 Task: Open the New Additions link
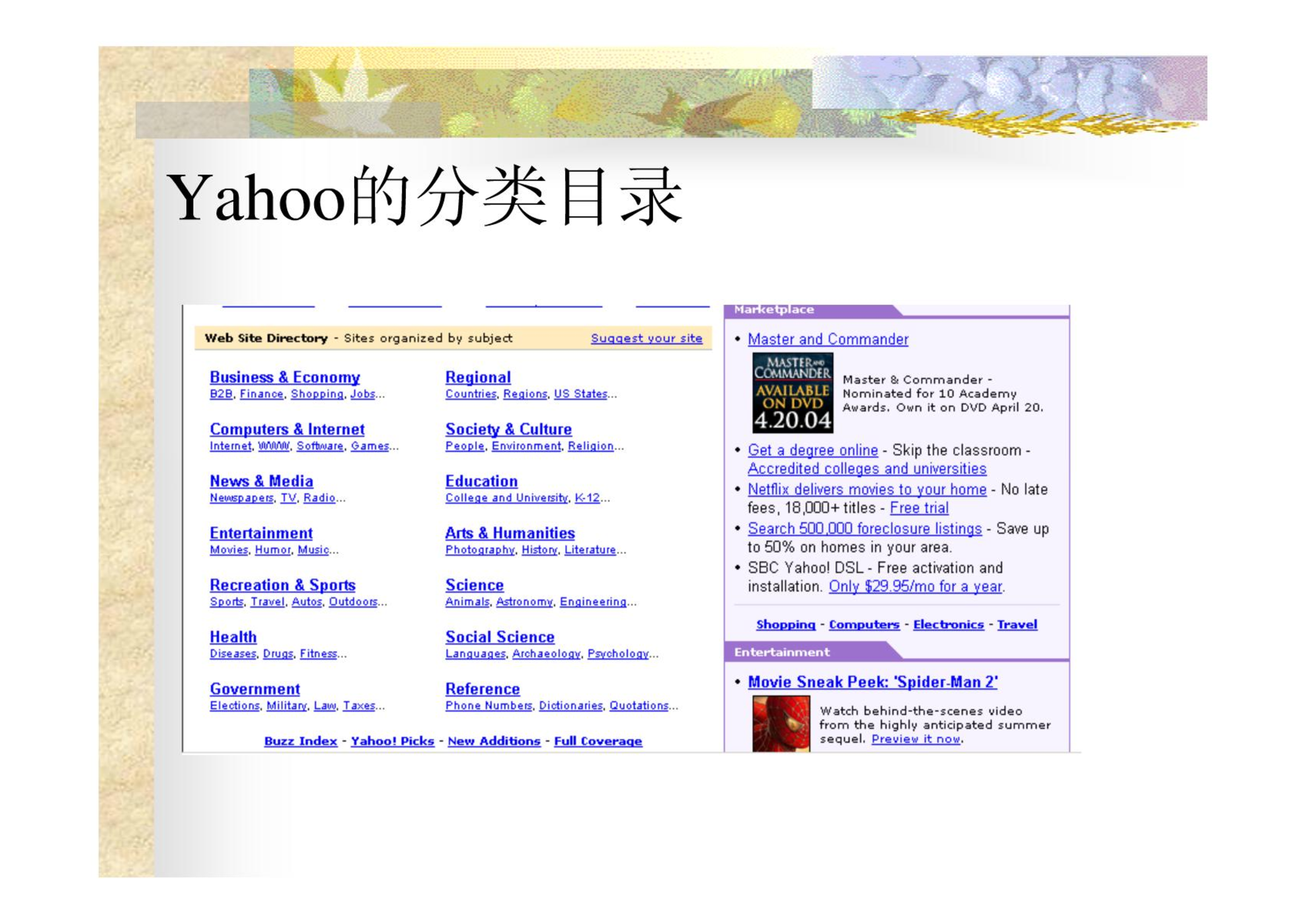(494, 741)
